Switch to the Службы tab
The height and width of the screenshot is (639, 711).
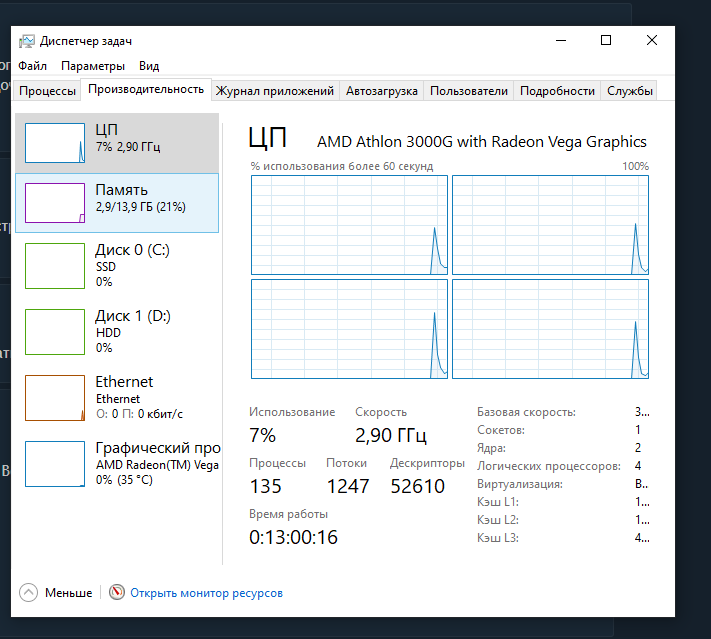point(630,91)
